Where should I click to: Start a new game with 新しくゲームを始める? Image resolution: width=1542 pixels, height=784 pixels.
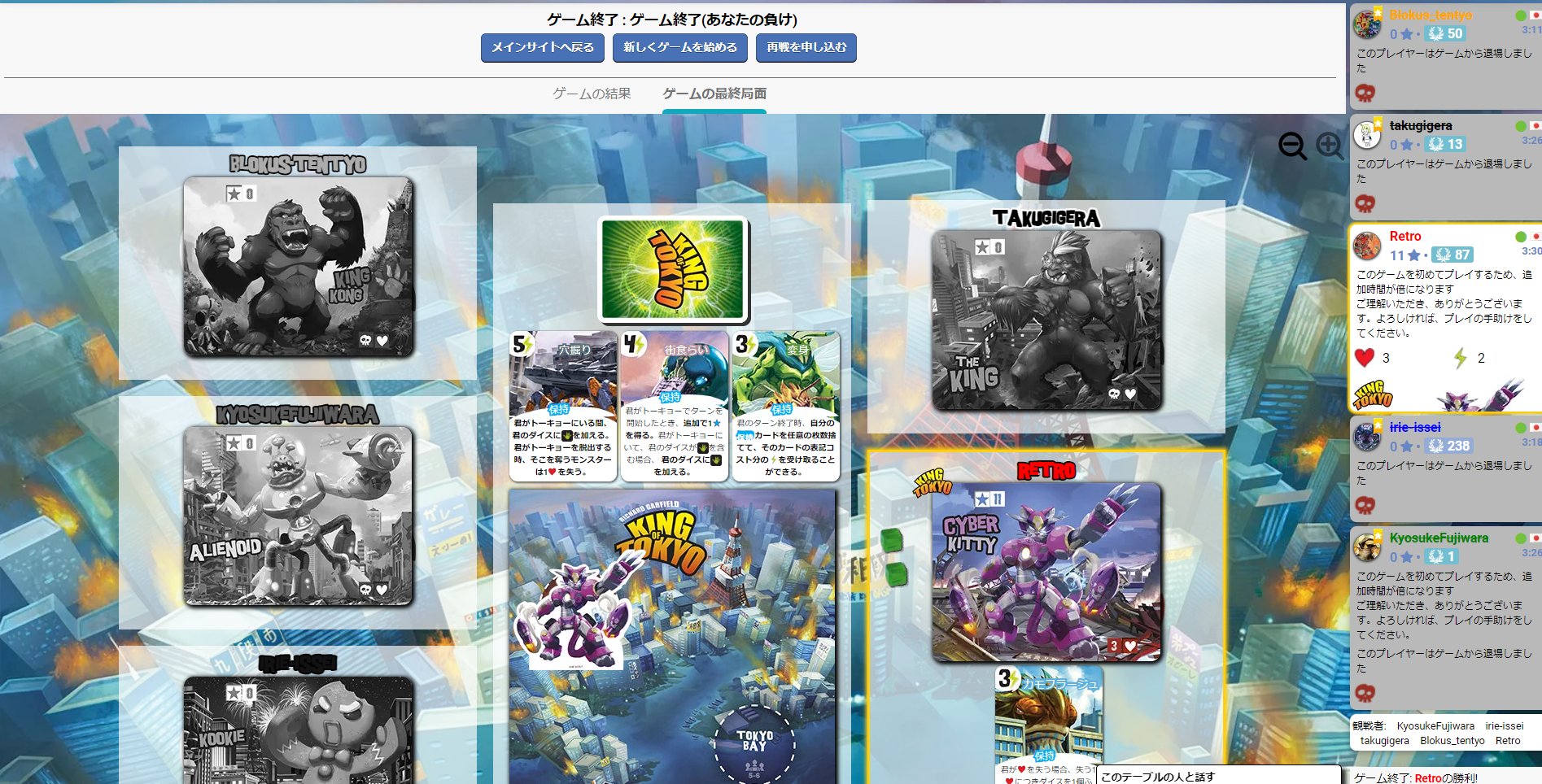click(x=680, y=47)
